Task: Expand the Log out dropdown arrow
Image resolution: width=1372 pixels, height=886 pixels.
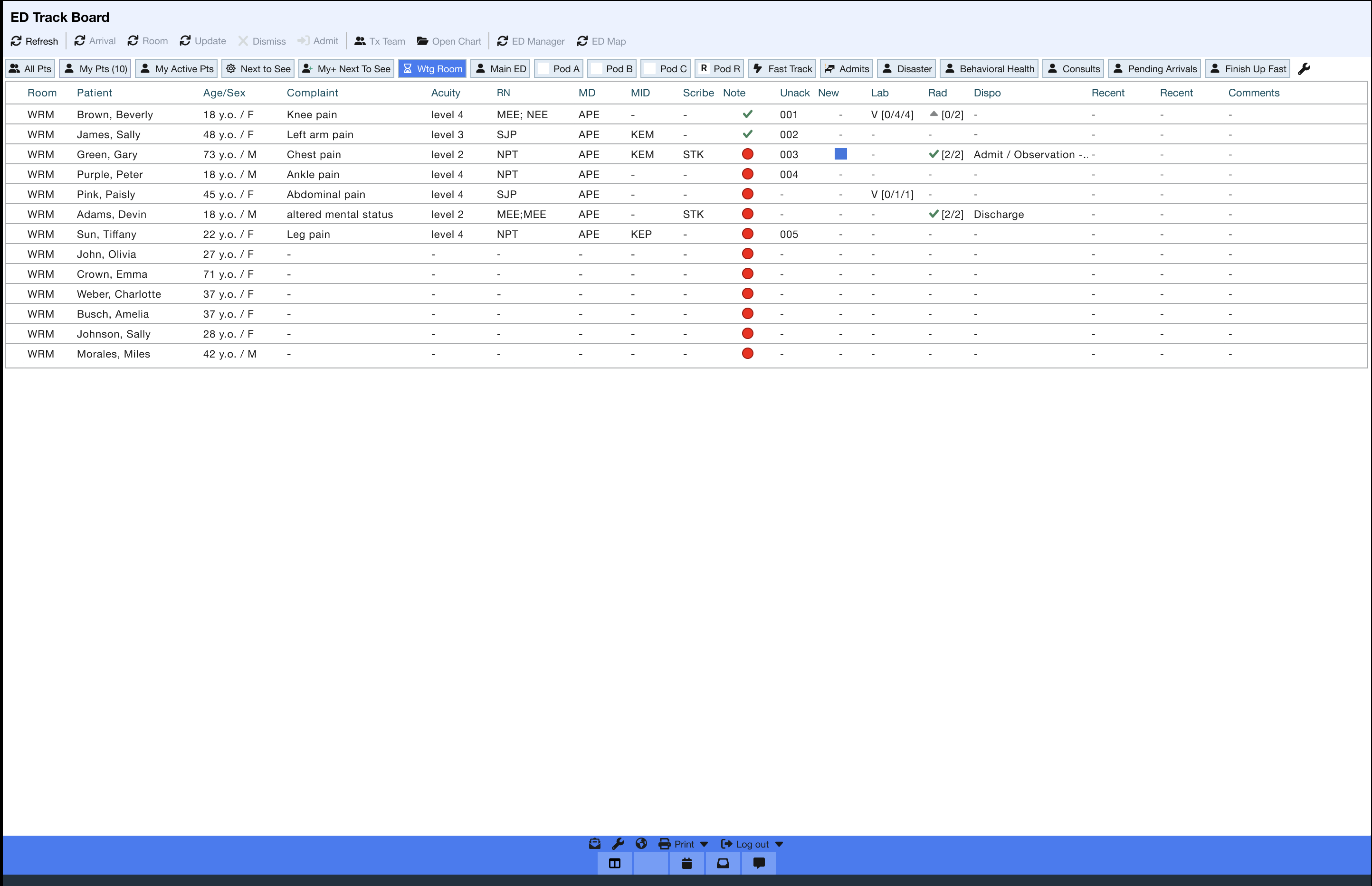Action: [x=779, y=845]
